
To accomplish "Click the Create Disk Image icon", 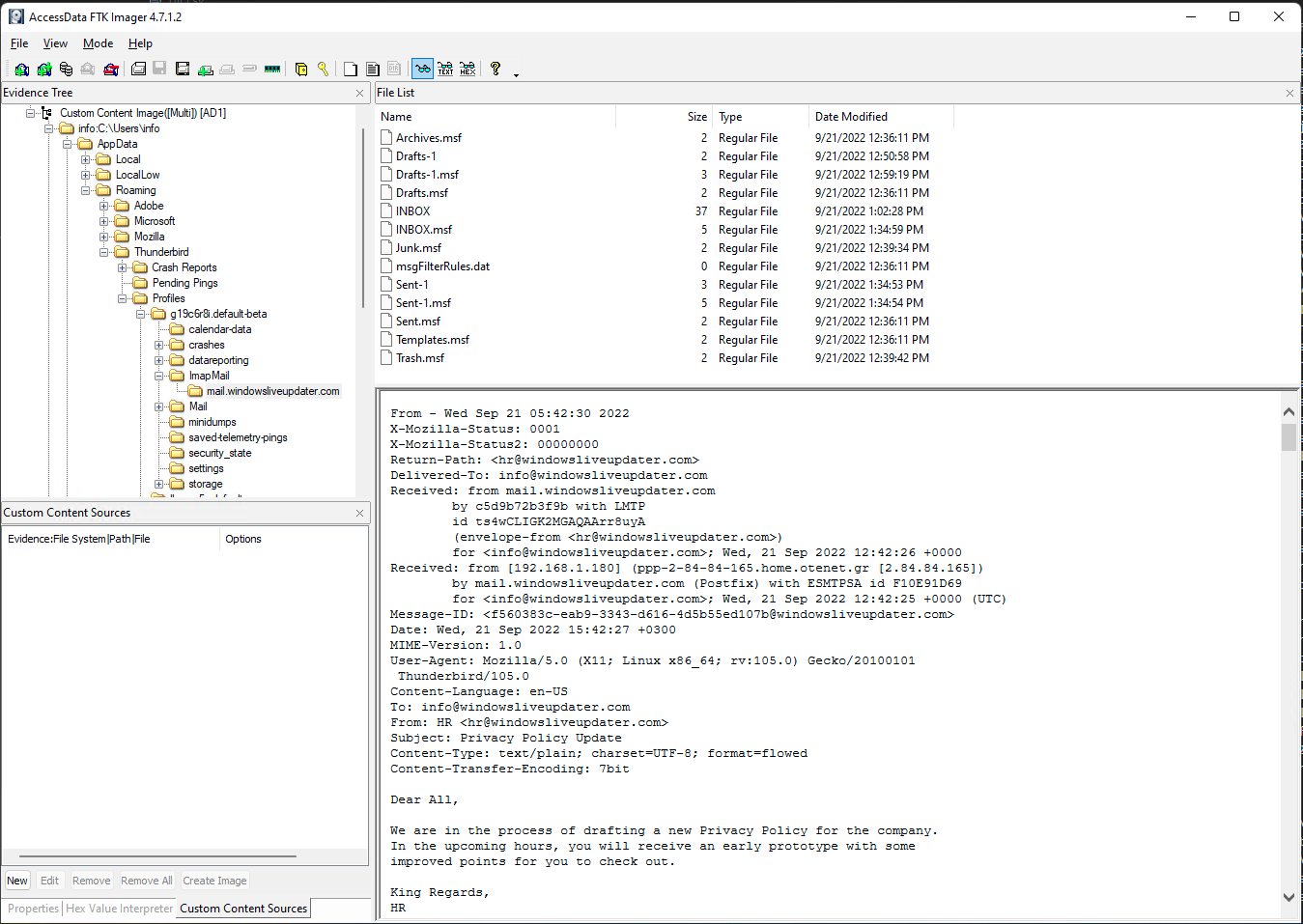I will click(138, 69).
